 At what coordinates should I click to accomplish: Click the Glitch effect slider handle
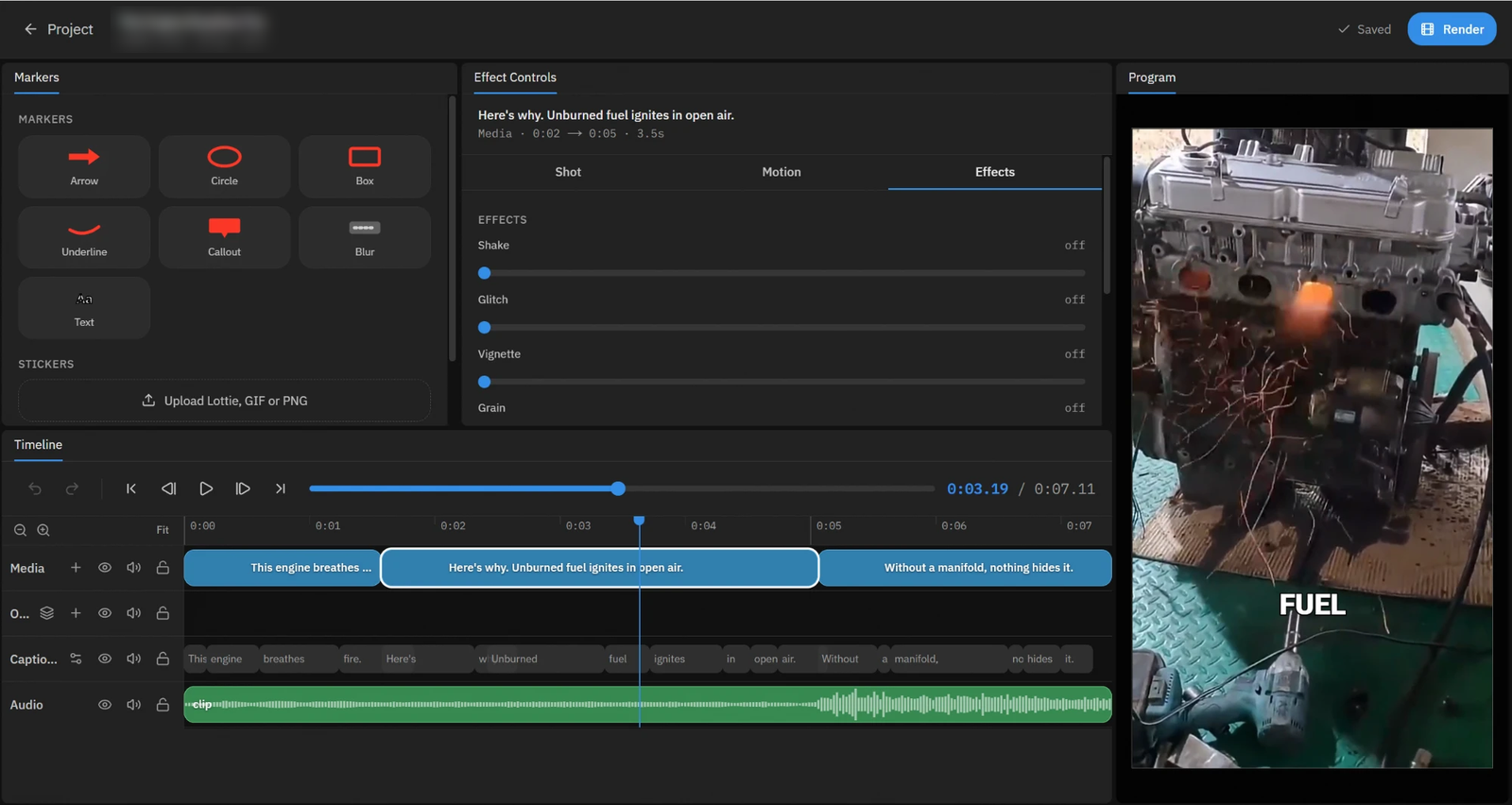point(485,328)
